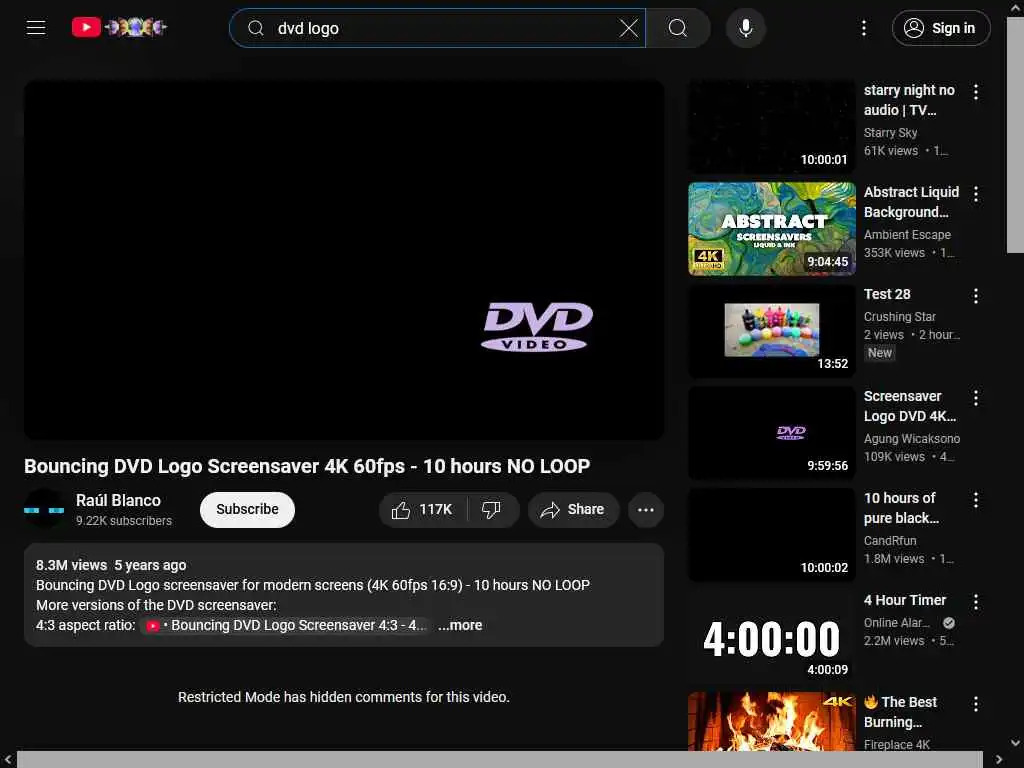Image resolution: width=1024 pixels, height=768 pixels.
Task: Open options for 10 hours of pure black
Action: [976, 500]
